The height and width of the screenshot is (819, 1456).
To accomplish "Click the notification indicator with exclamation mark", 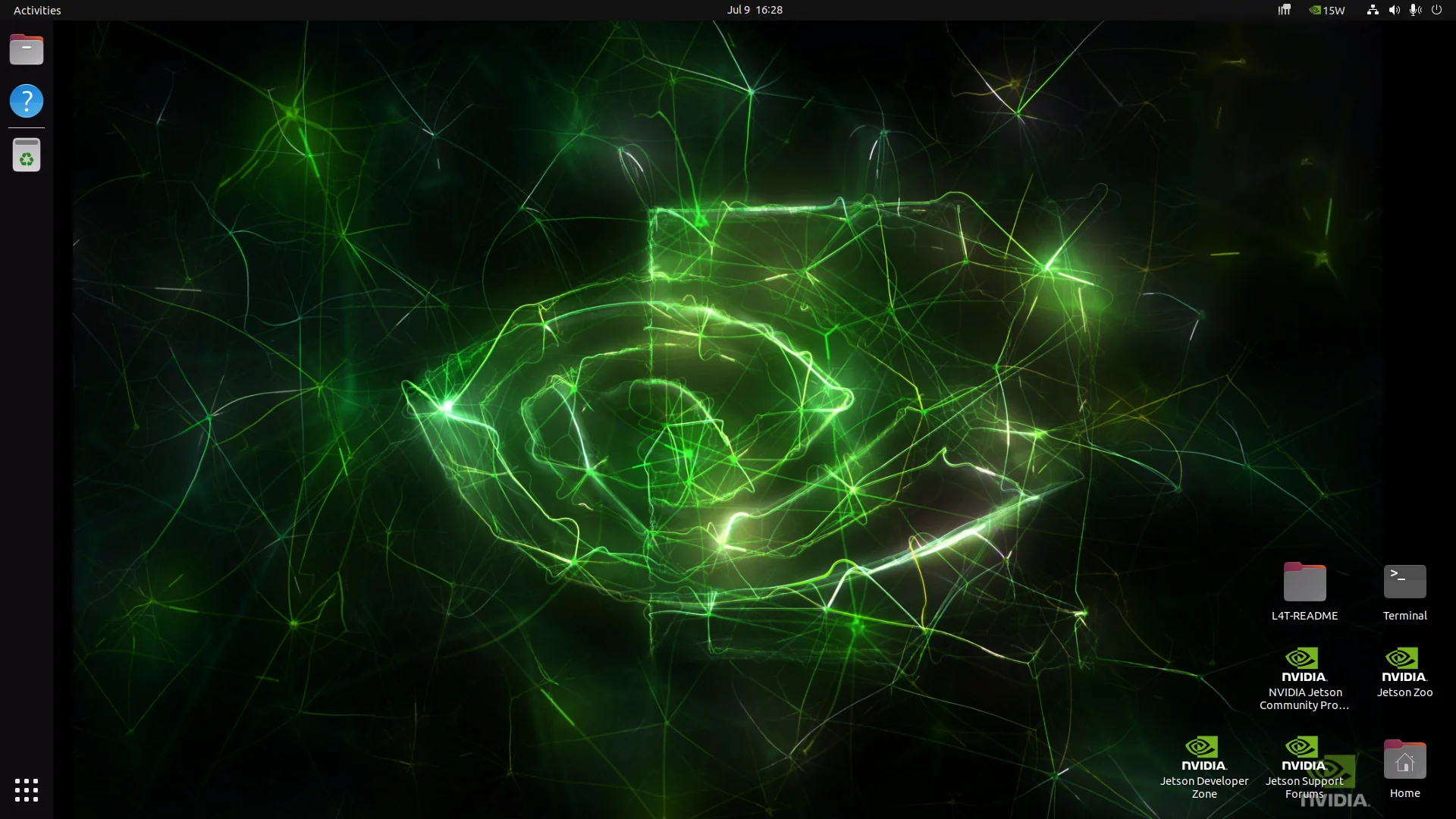I will [x=1284, y=10].
